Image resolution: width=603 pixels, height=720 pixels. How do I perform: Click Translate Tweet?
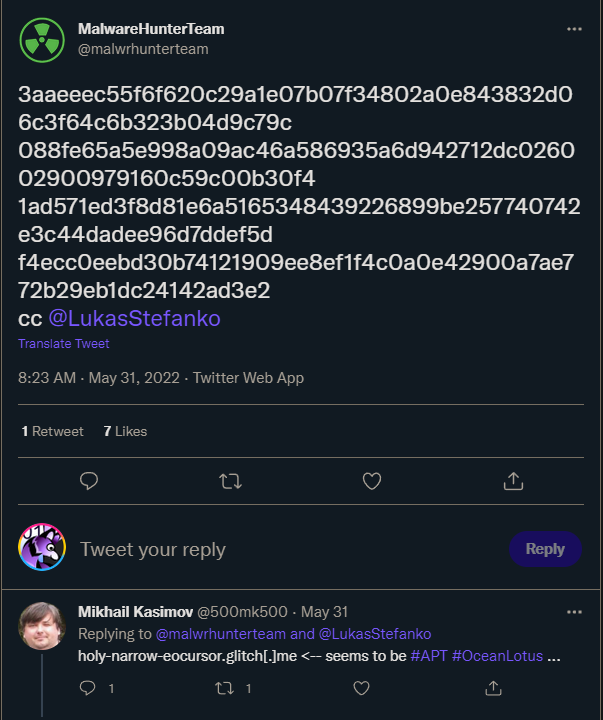63,343
